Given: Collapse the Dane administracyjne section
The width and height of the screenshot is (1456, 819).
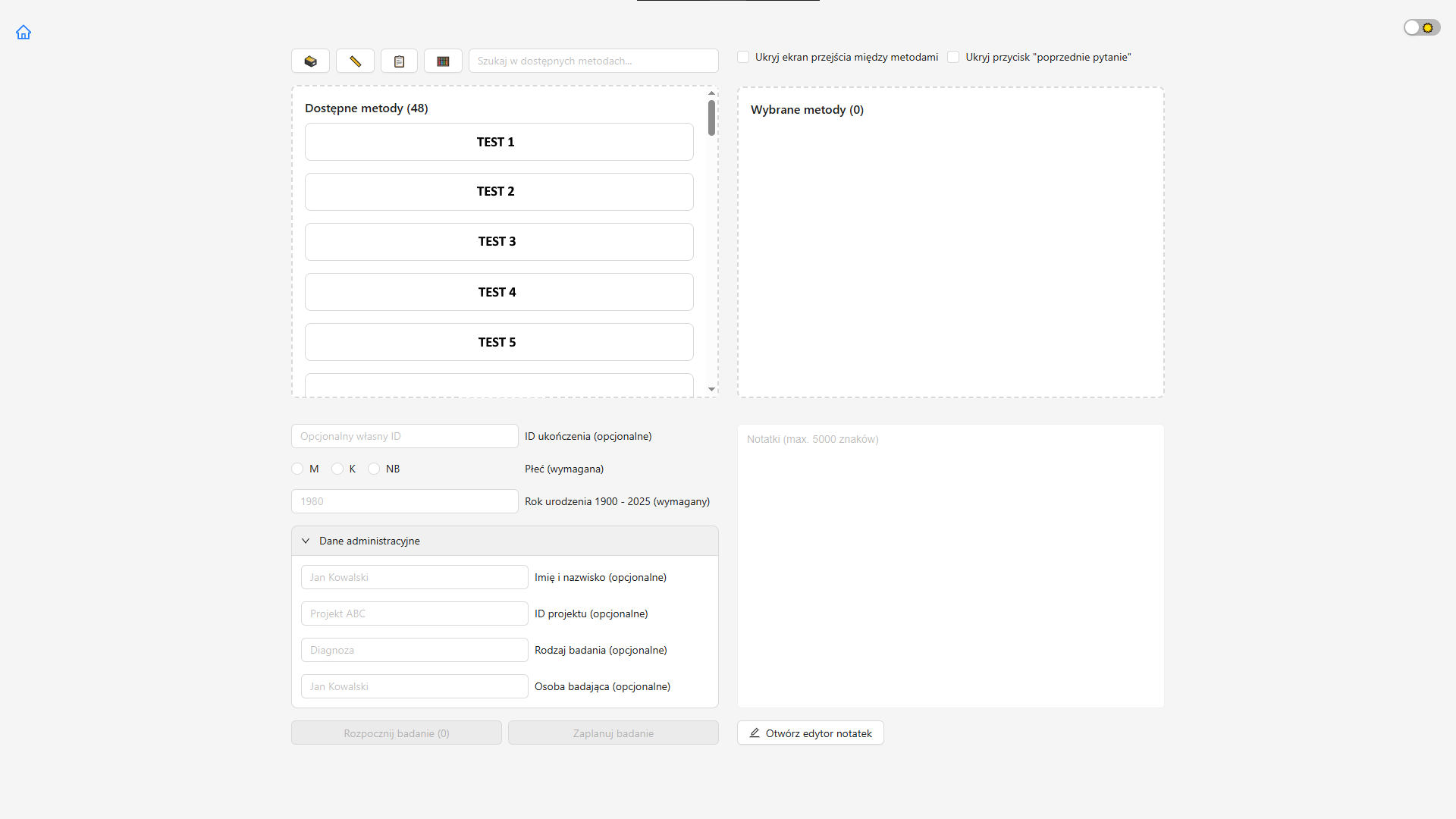Looking at the screenshot, I should point(504,541).
